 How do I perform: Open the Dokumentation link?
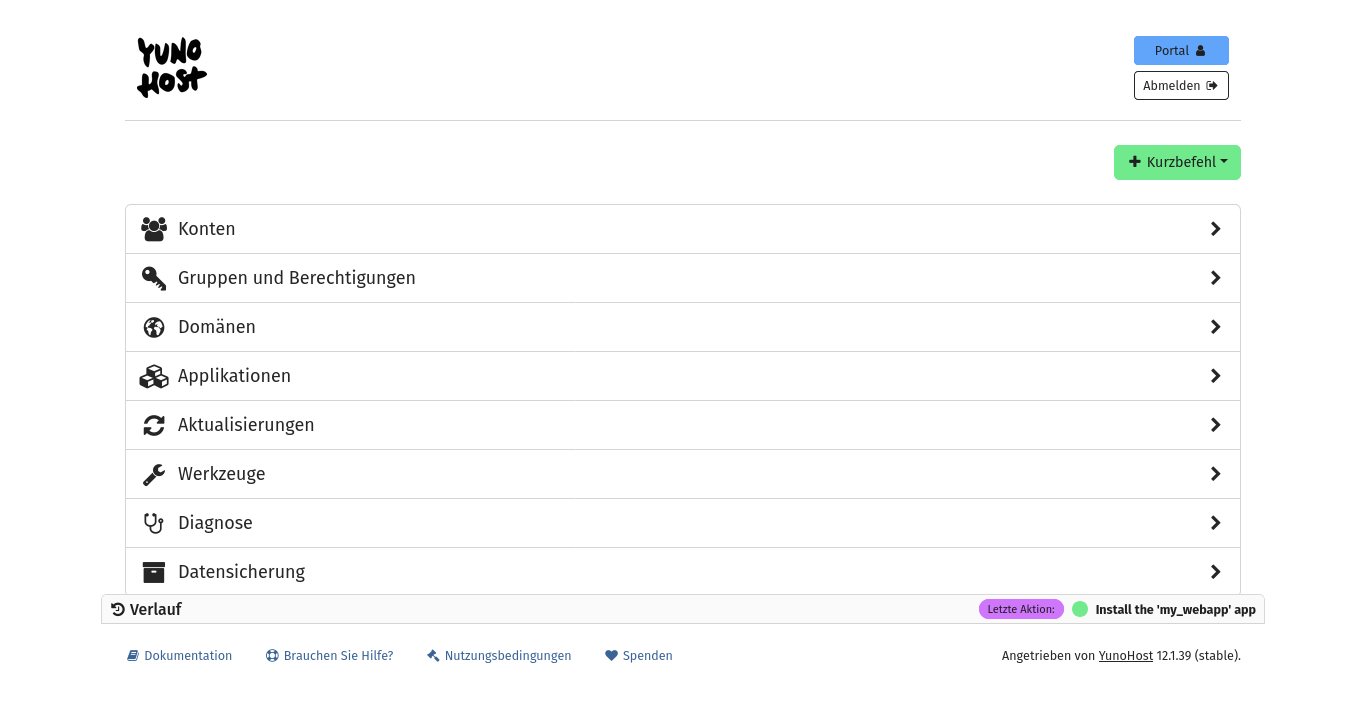[180, 656]
